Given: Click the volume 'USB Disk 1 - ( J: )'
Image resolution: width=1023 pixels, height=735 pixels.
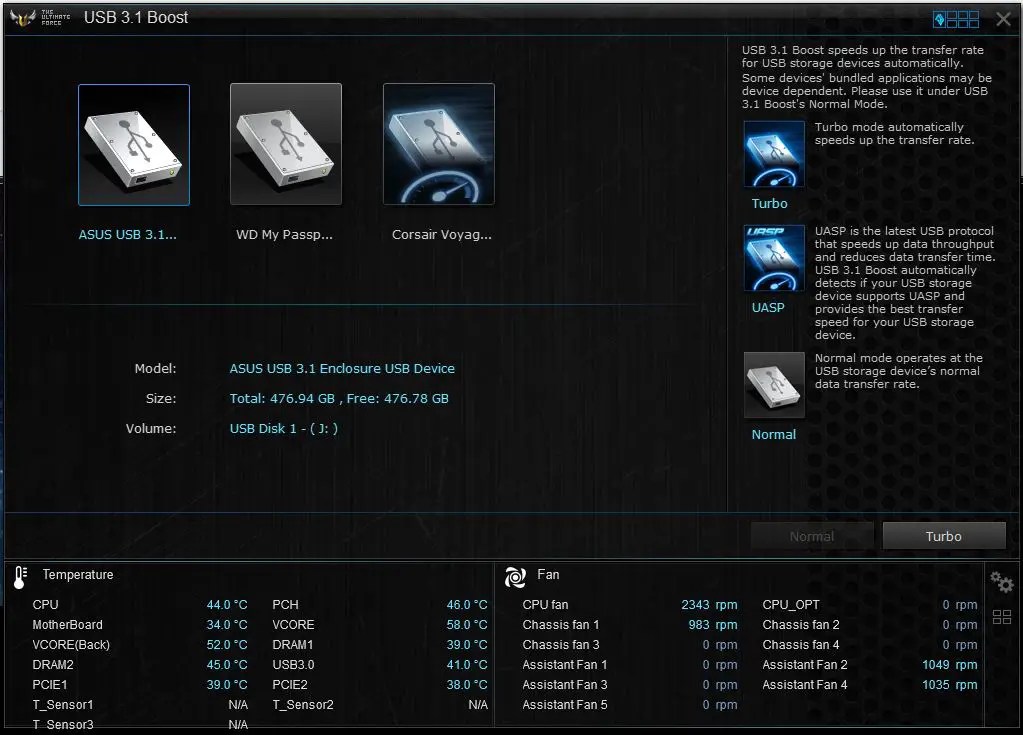Looking at the screenshot, I should [284, 428].
